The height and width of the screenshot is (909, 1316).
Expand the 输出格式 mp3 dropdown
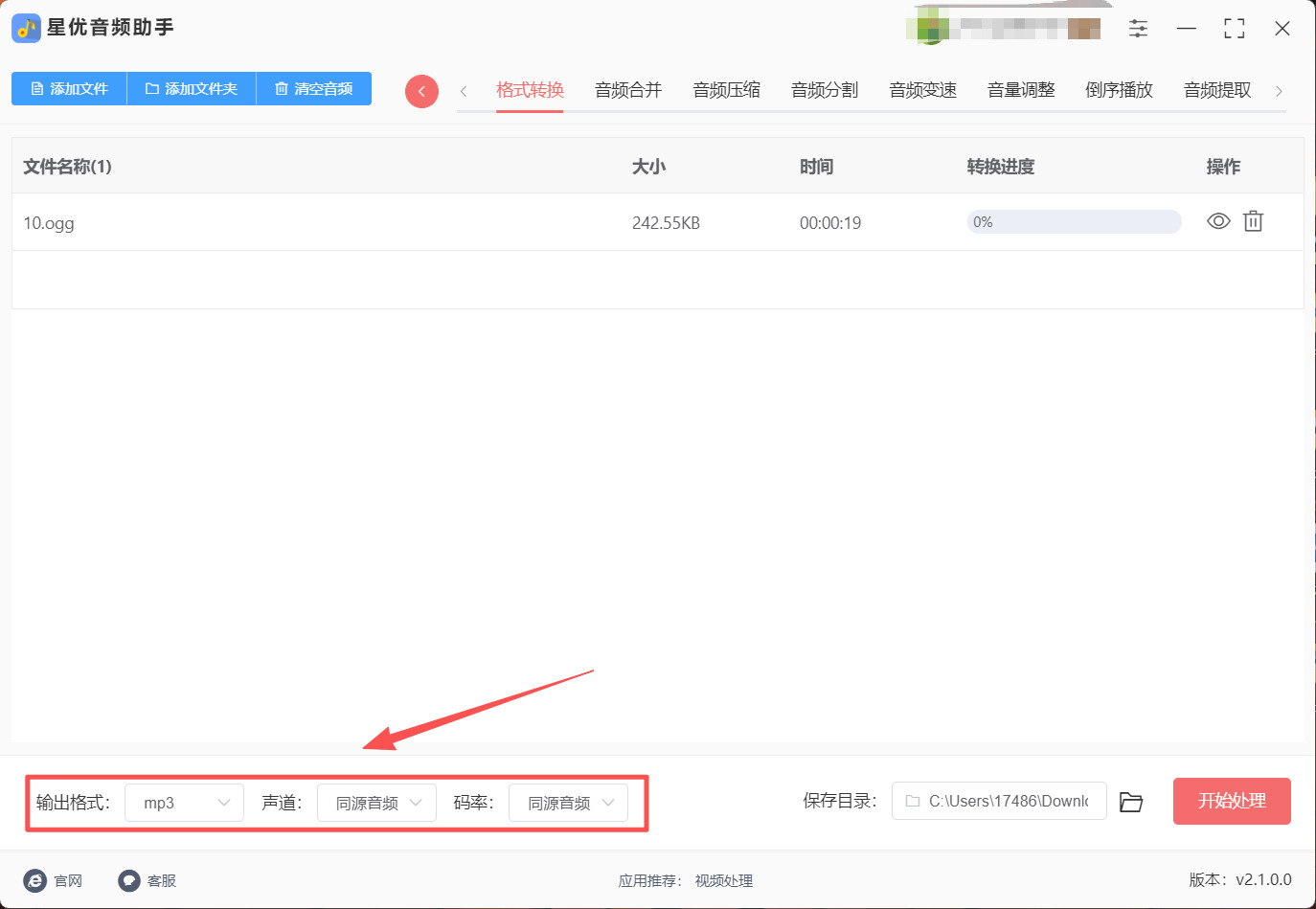[x=184, y=803]
